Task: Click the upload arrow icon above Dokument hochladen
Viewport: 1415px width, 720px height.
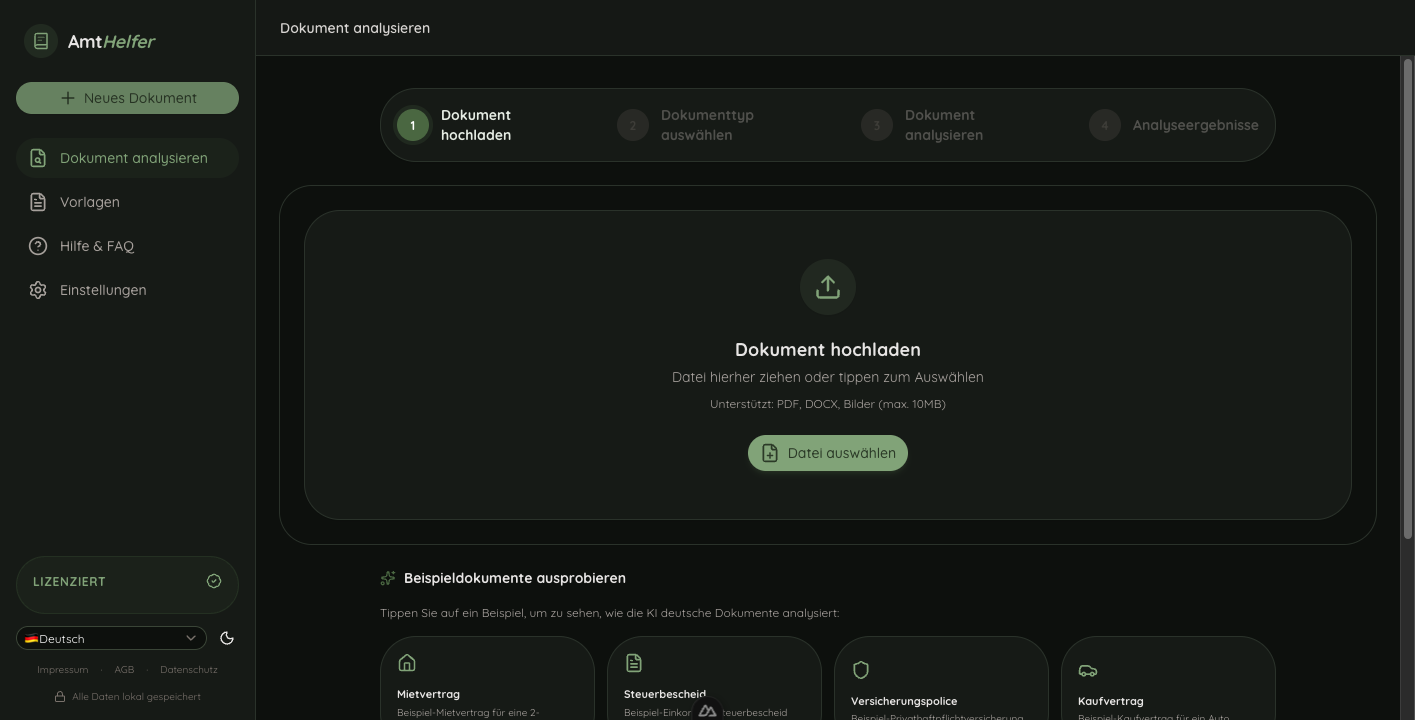Action: [827, 287]
